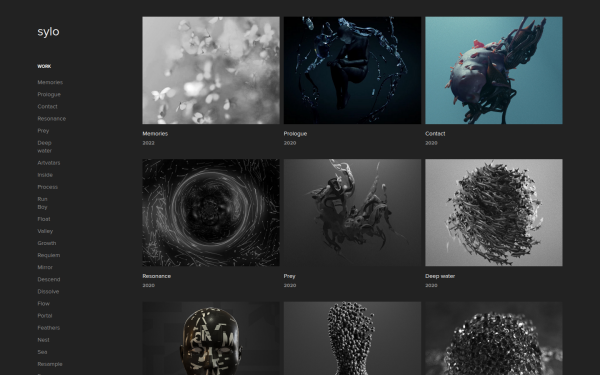Click the Deep water title under thumbnail

point(440,276)
